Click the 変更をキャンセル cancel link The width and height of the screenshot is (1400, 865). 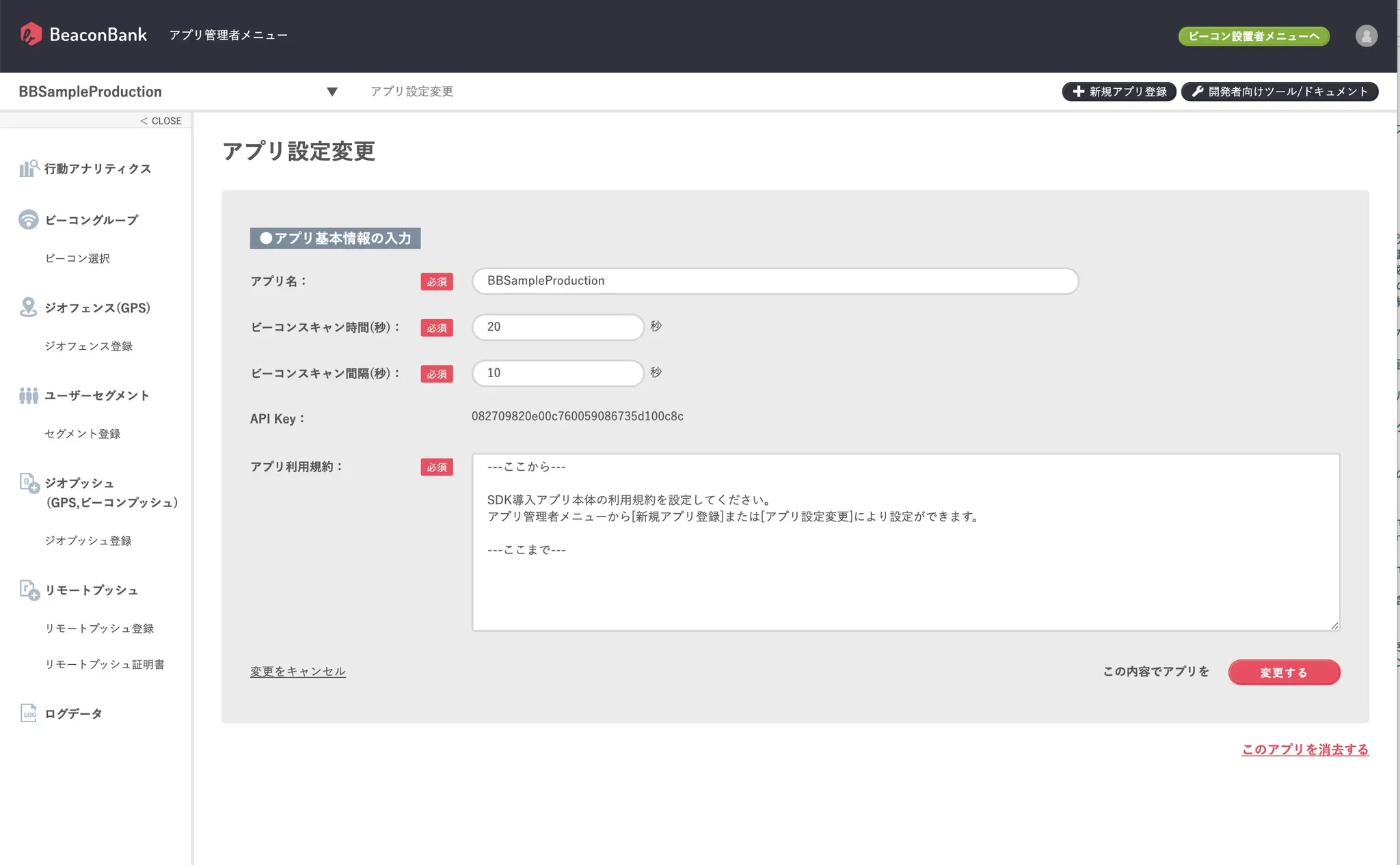(297, 671)
